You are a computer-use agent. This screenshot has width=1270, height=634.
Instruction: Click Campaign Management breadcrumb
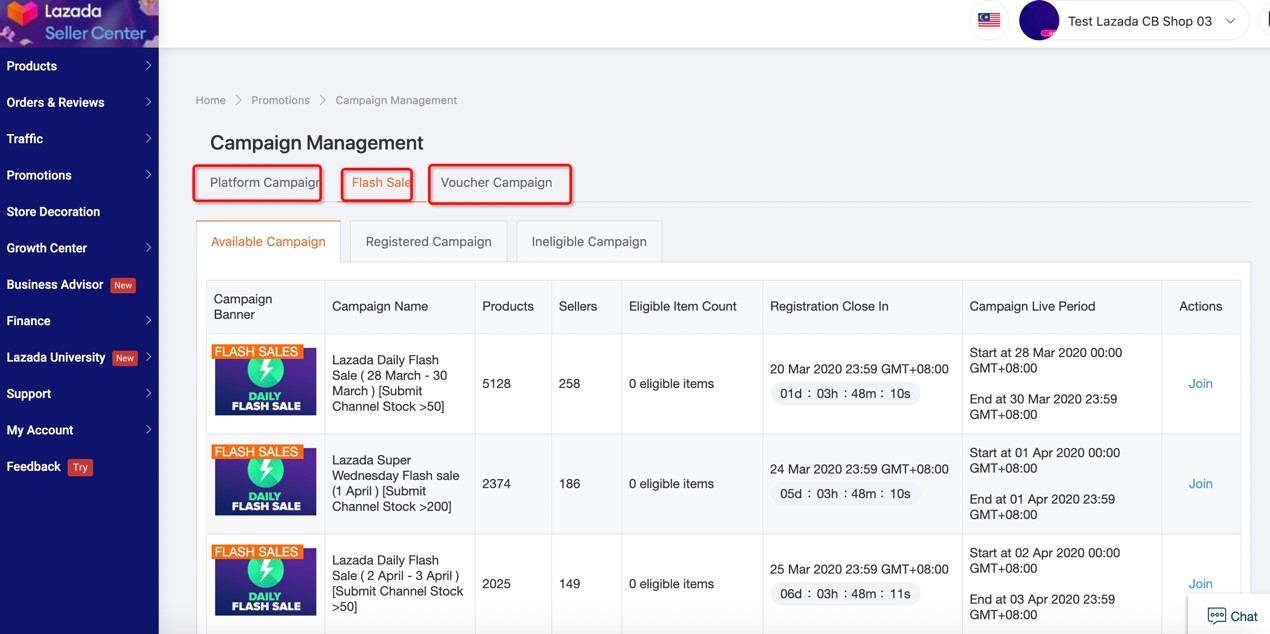tap(396, 100)
